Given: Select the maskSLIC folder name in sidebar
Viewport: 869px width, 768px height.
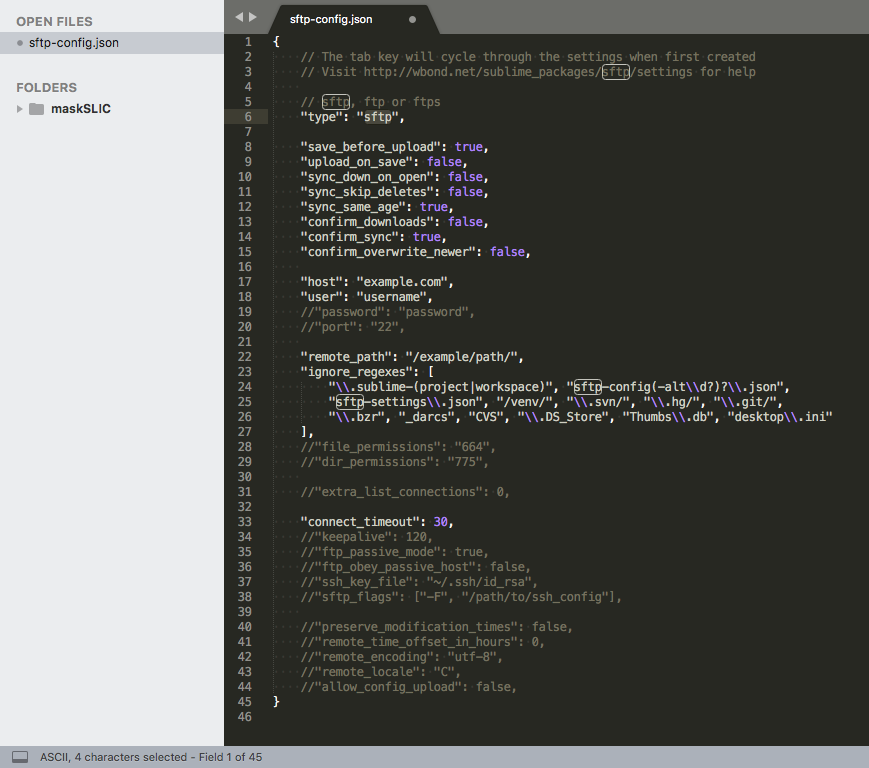Looking at the screenshot, I should [81, 109].
